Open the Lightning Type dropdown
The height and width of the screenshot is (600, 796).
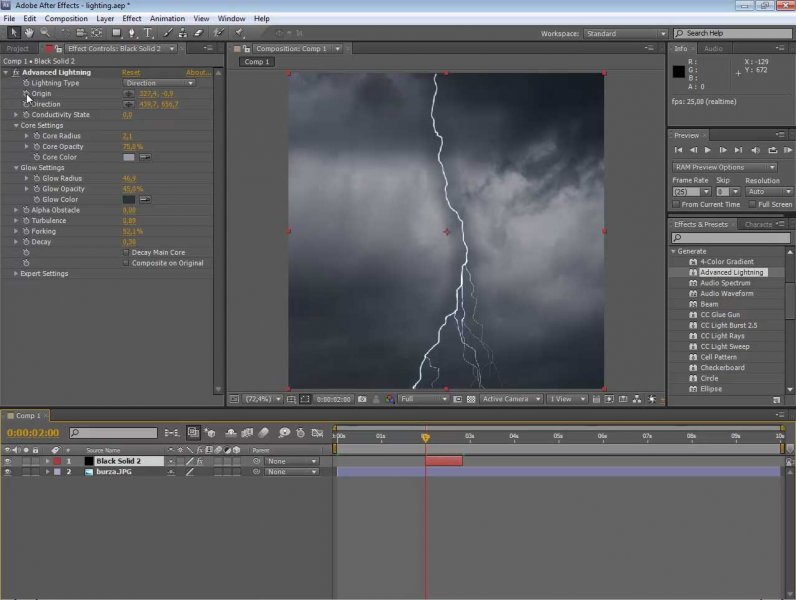[x=158, y=83]
